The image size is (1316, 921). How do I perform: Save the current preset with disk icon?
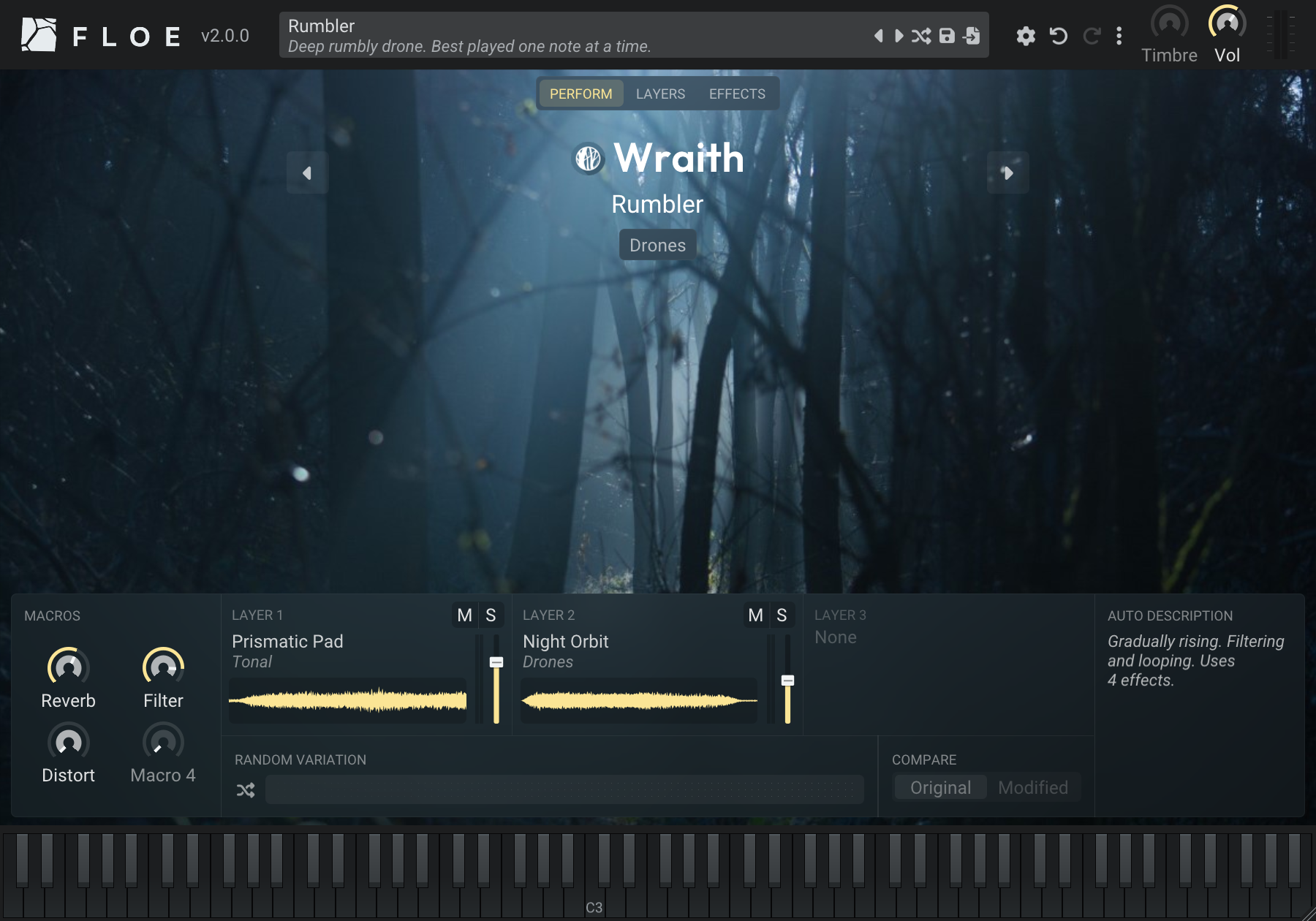pos(947,36)
